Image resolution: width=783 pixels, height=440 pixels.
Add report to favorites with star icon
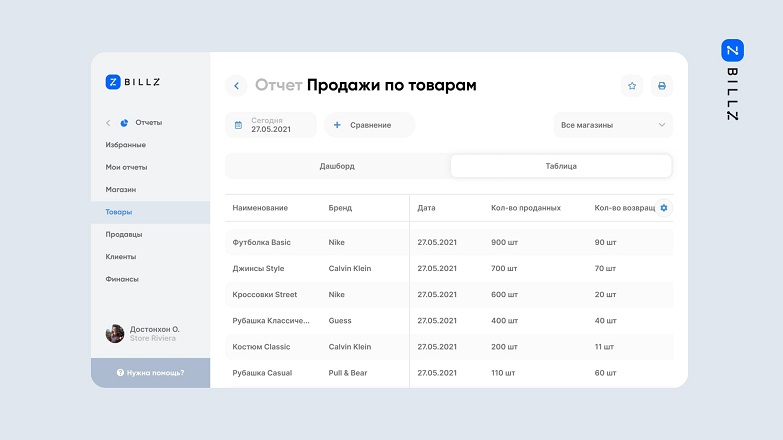click(632, 86)
